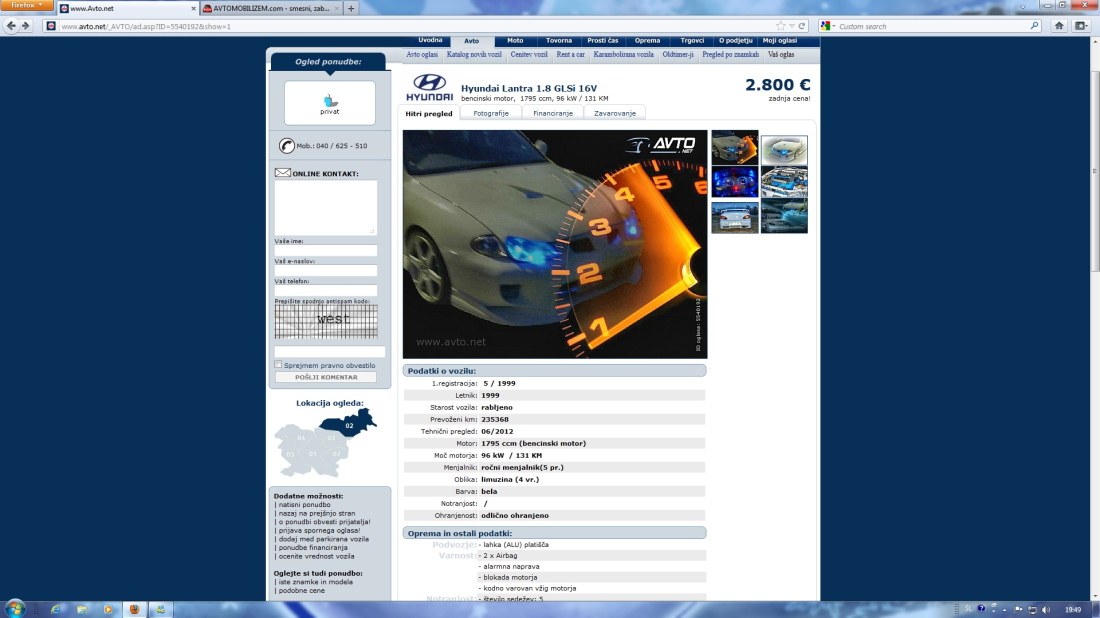Click the Hyundai brand logo

coord(429,88)
